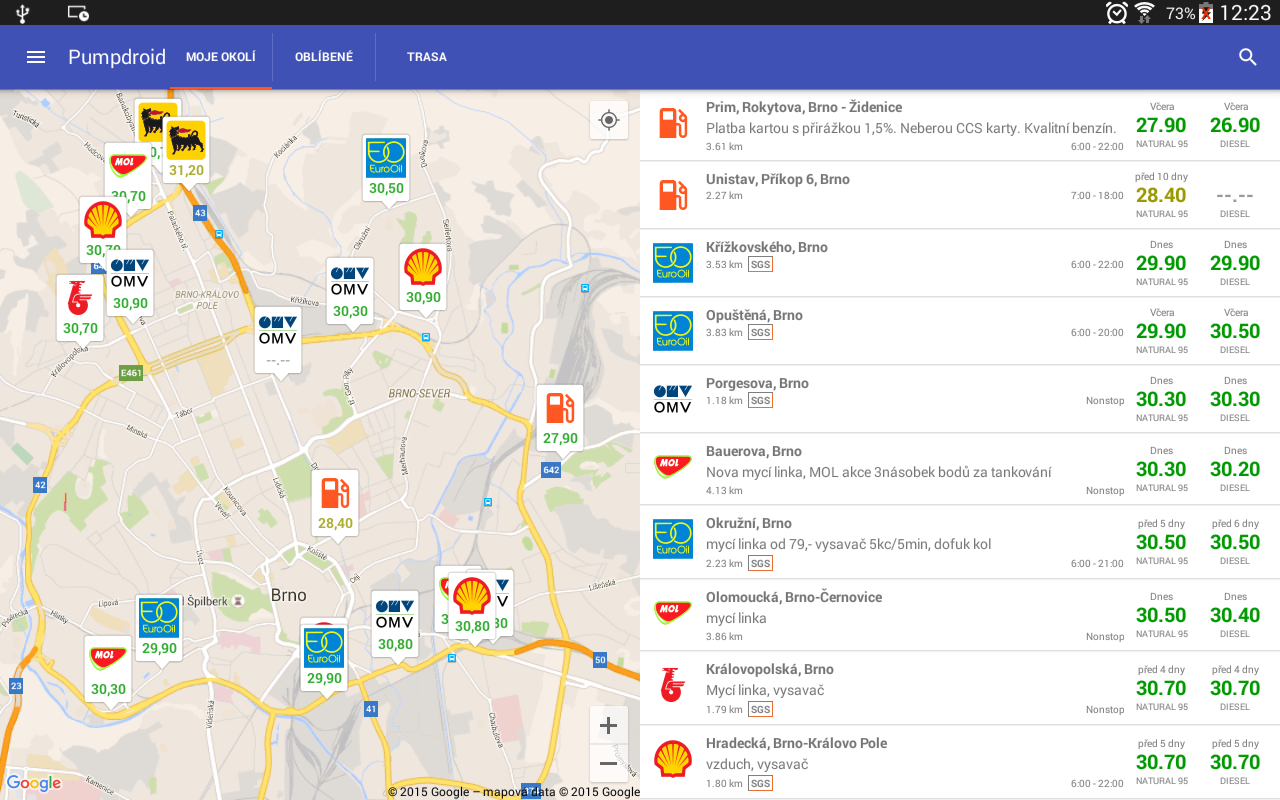Center map on my location

(x=609, y=121)
